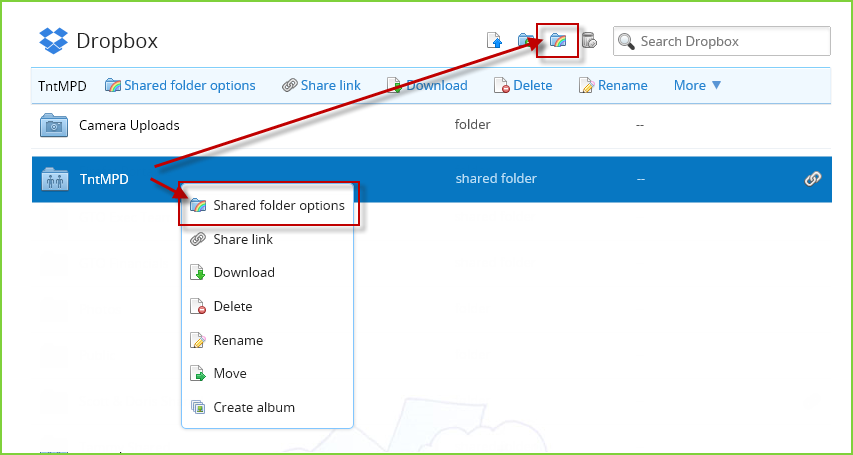The width and height of the screenshot is (853, 455).
Task: Select the Camera Uploads row name
Action: 129,126
